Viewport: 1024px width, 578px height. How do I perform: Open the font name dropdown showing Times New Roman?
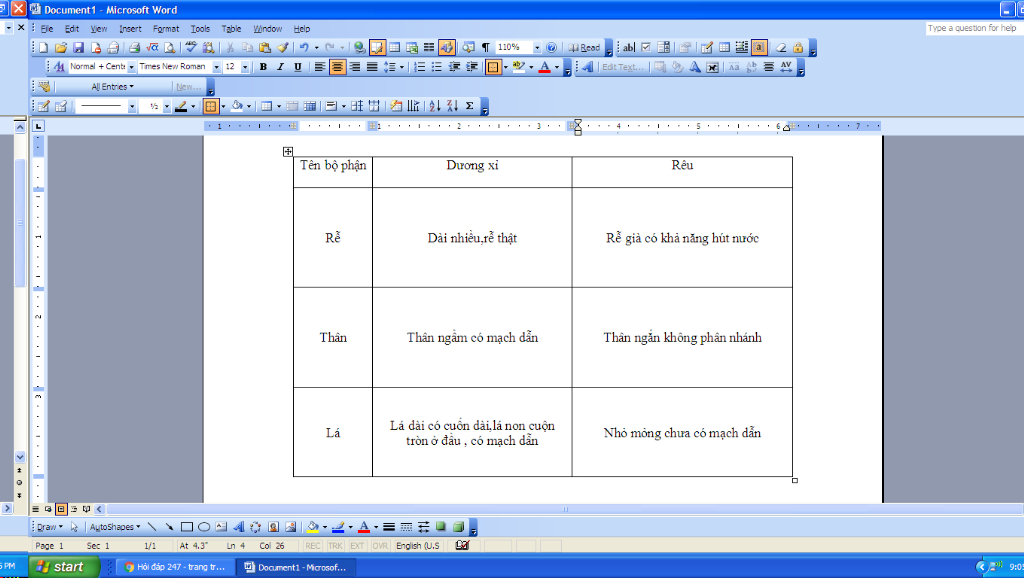(x=174, y=67)
